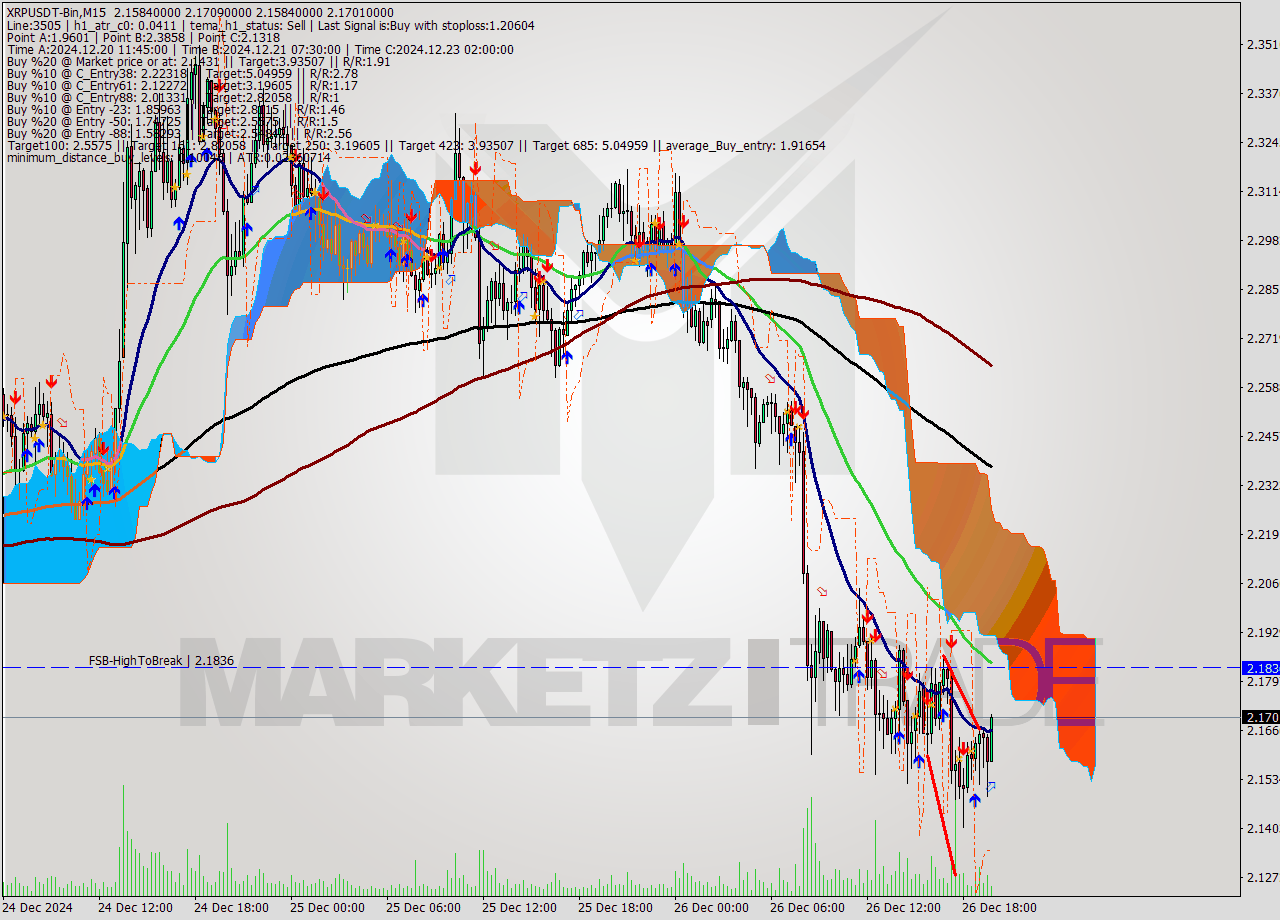Click the 2.245 price axis label
Viewport: 1280px width, 920px height.
(1262, 436)
